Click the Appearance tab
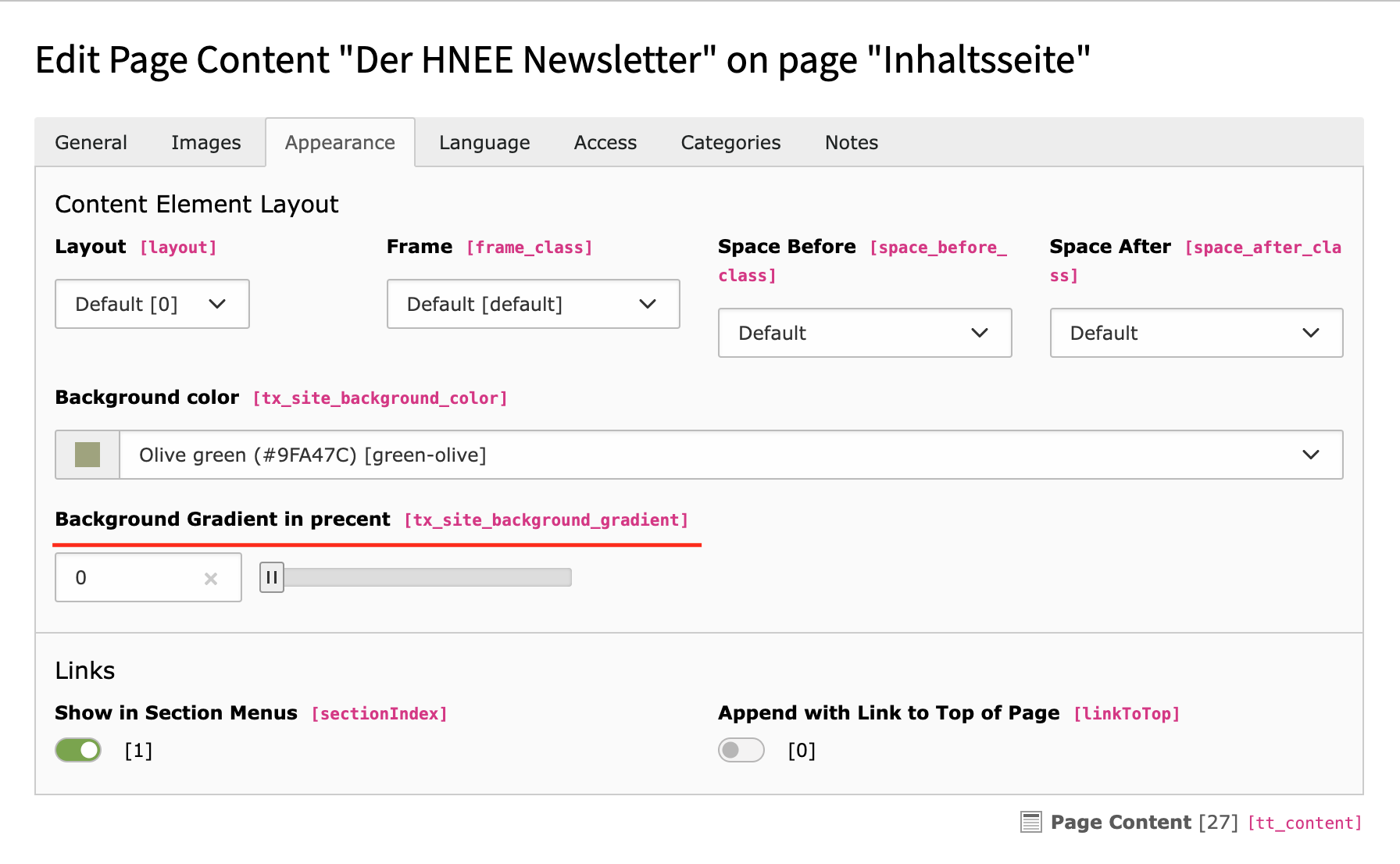The image size is (1400, 864). [340, 142]
